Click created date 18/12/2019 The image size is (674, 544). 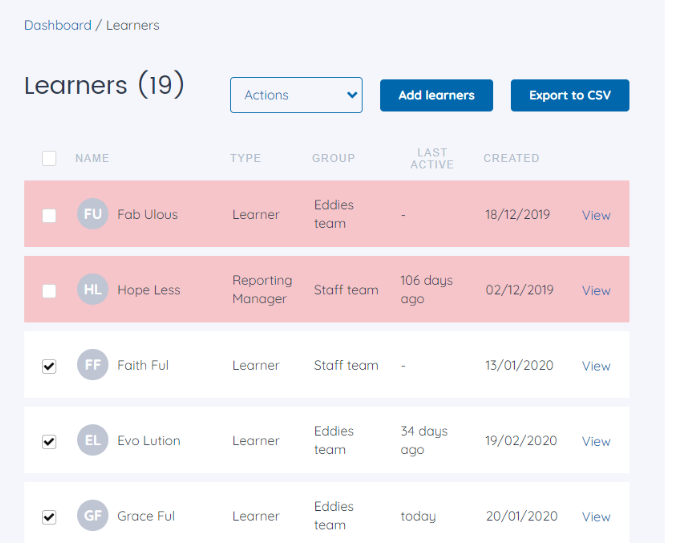(x=518, y=214)
